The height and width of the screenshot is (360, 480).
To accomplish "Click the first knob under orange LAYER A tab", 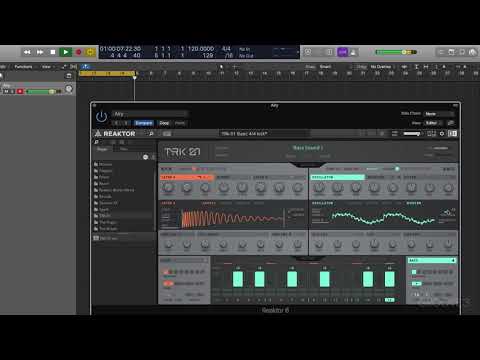I will [168, 188].
